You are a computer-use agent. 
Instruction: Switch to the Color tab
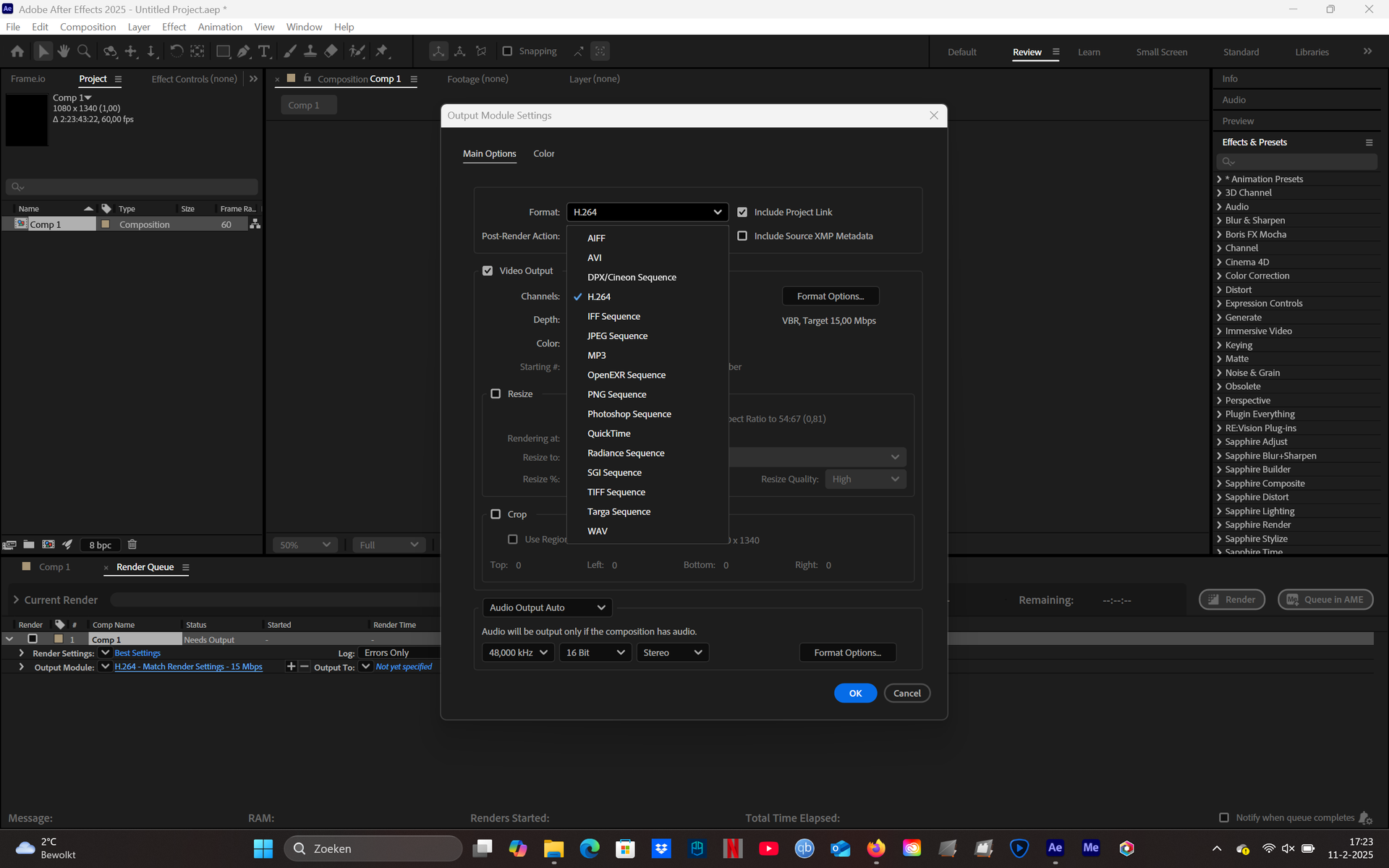pyautogui.click(x=543, y=153)
